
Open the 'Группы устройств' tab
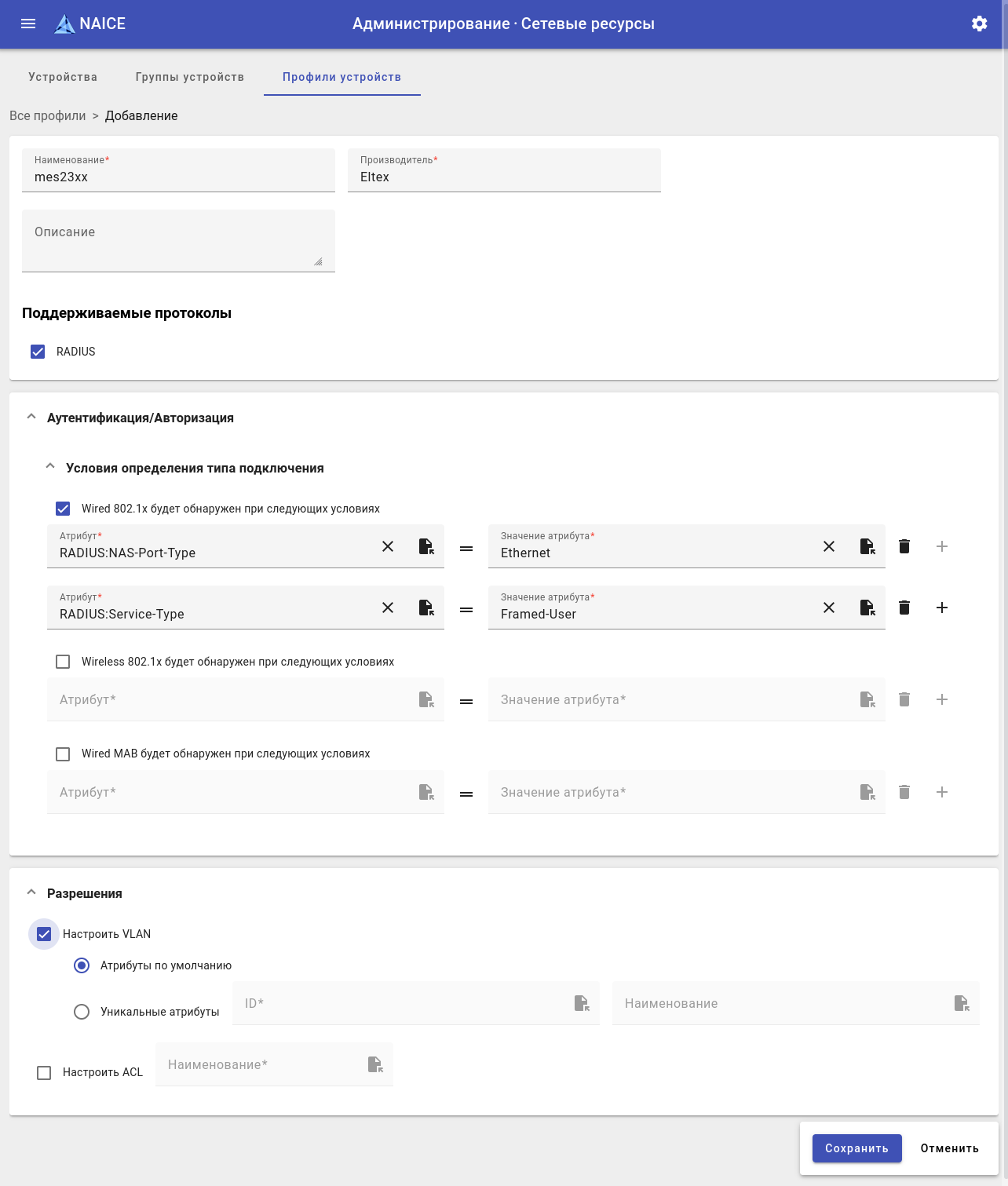click(x=189, y=77)
